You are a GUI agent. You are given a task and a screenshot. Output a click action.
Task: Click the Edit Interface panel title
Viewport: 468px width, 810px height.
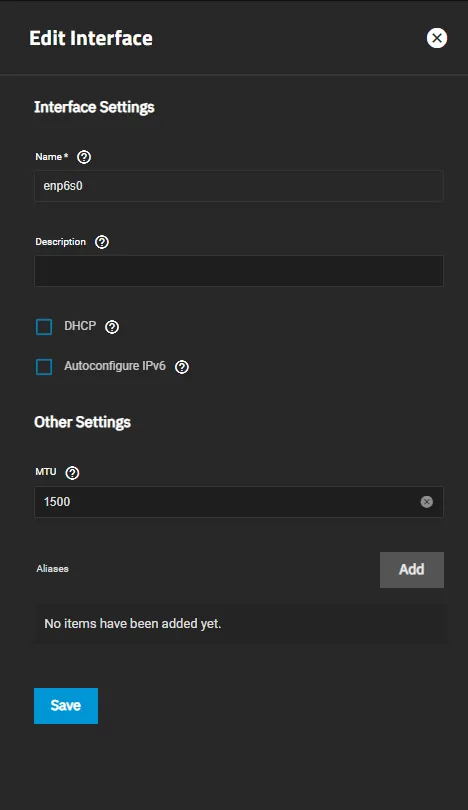coord(91,38)
